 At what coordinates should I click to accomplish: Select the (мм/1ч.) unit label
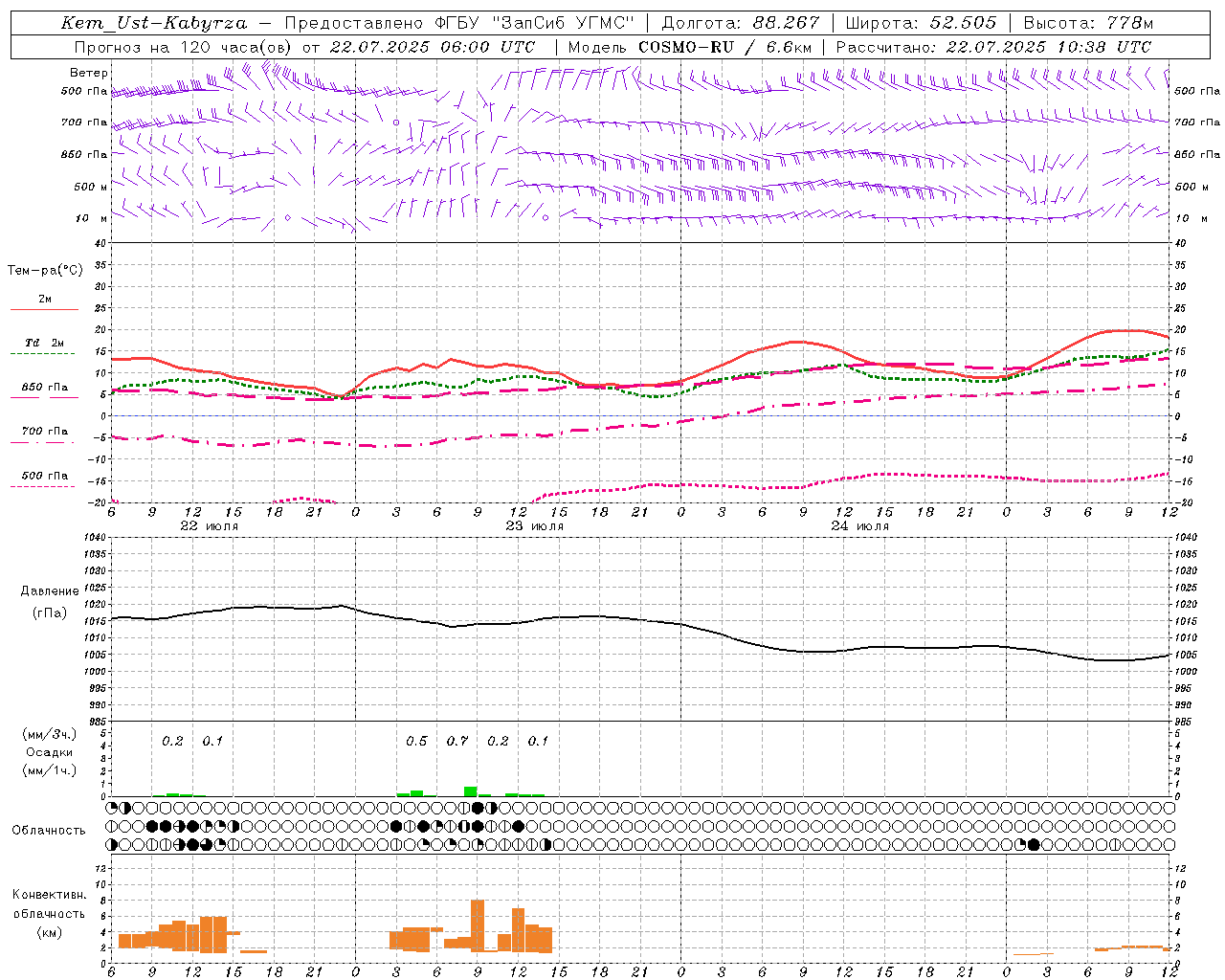[50, 770]
